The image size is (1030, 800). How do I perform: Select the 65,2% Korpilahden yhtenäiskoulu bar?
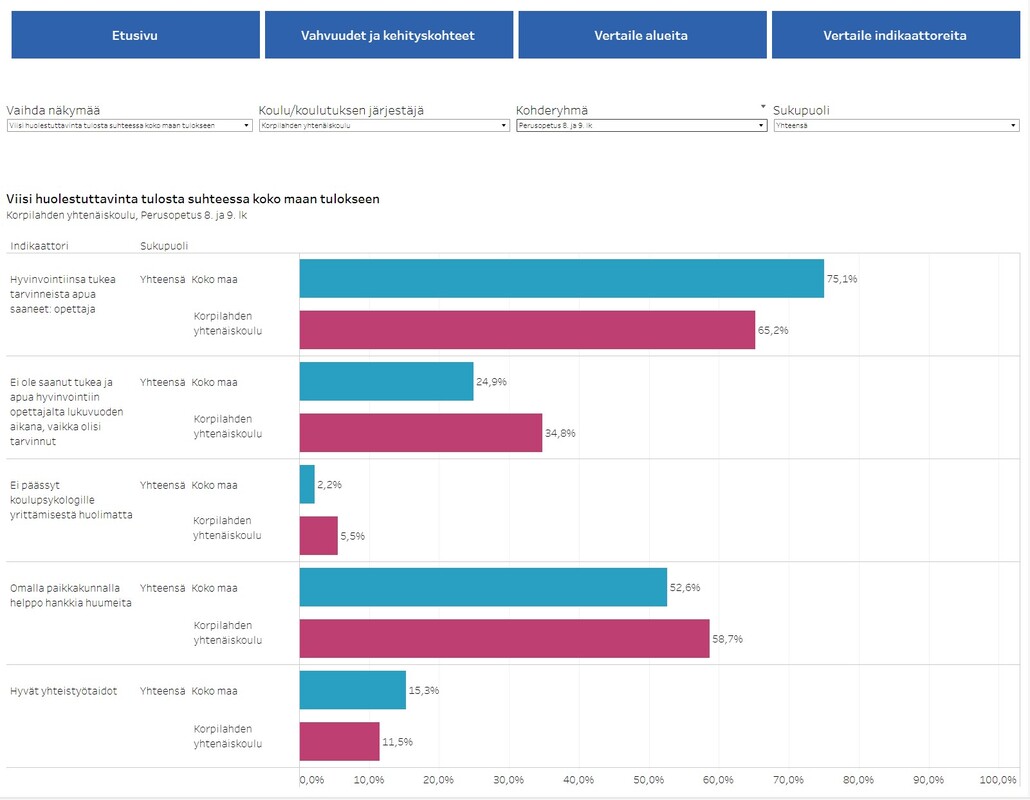[x=527, y=330]
